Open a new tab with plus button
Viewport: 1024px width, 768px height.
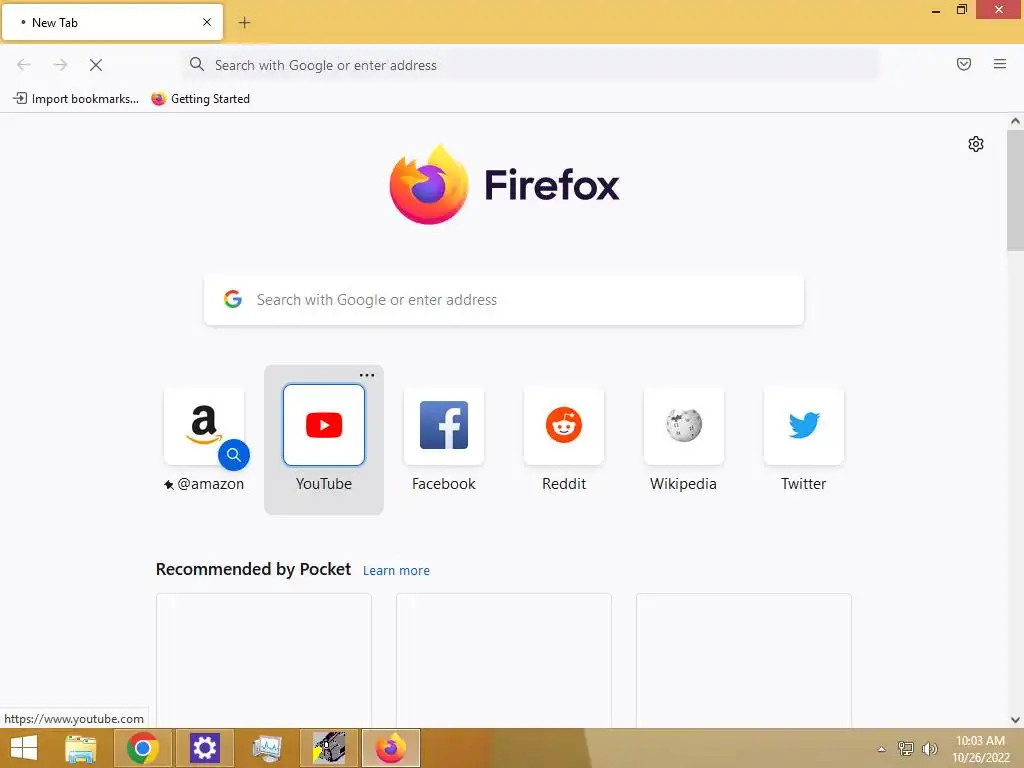click(244, 23)
